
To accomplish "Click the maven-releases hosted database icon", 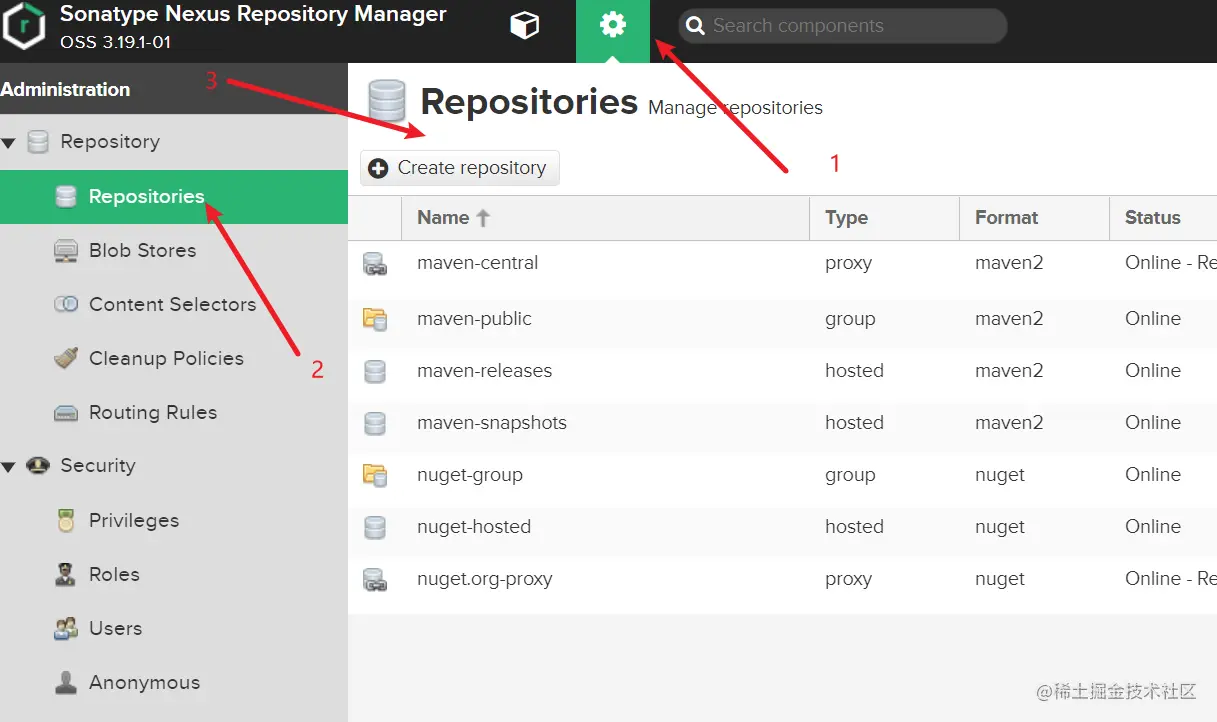I will [x=375, y=372].
